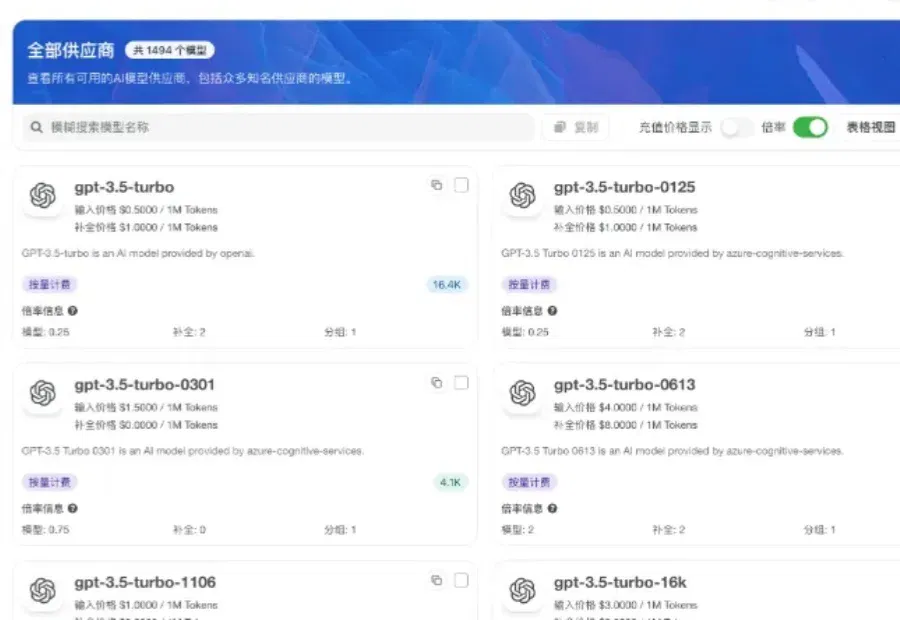
Task: Click the gpt-3.5-turbo-16k OpenAI logo icon
Action: coord(522,591)
